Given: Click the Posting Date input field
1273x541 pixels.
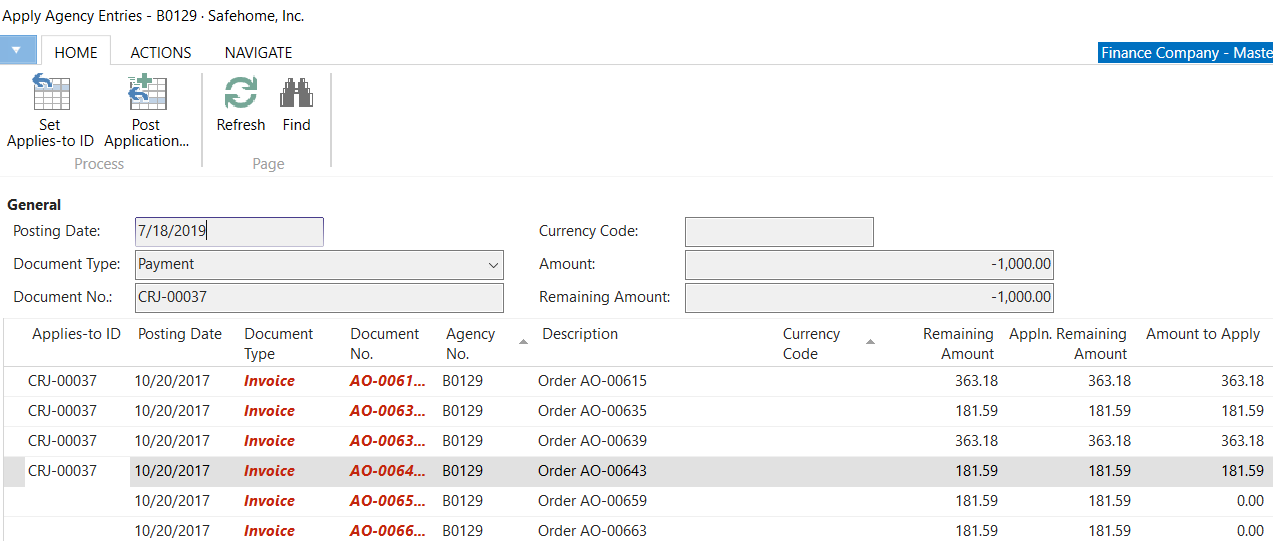Looking at the screenshot, I should (x=228, y=231).
